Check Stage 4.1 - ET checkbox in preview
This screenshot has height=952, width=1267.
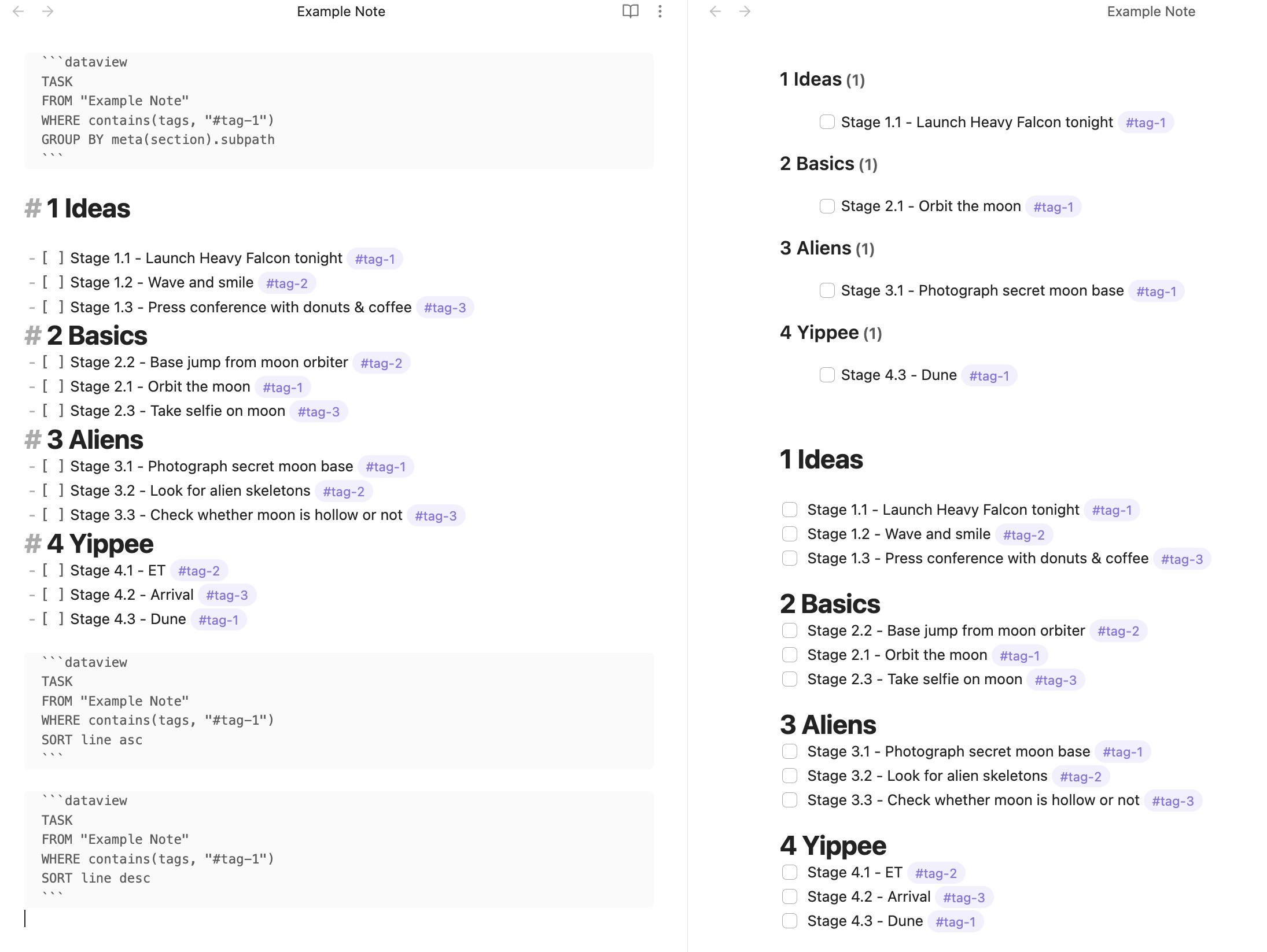790,872
